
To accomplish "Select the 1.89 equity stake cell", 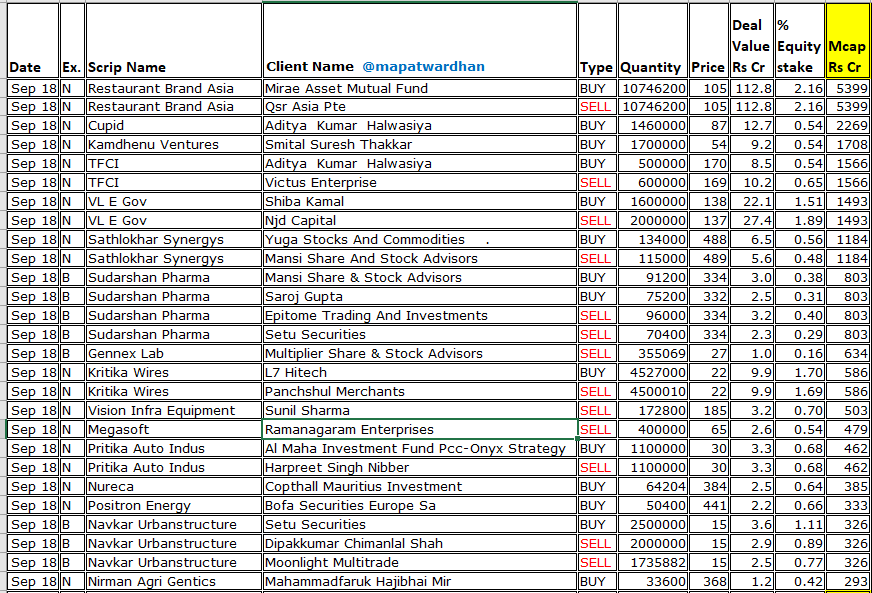I will coord(800,221).
